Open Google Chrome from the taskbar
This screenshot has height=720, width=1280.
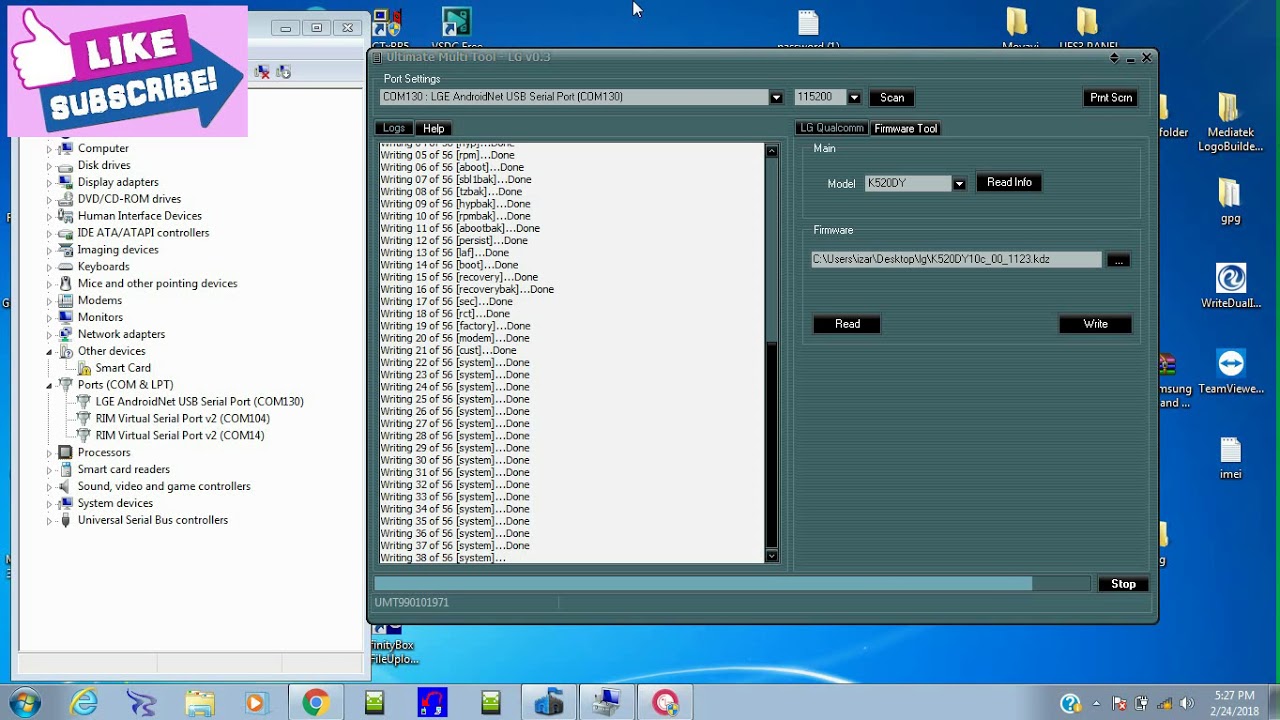(x=315, y=703)
